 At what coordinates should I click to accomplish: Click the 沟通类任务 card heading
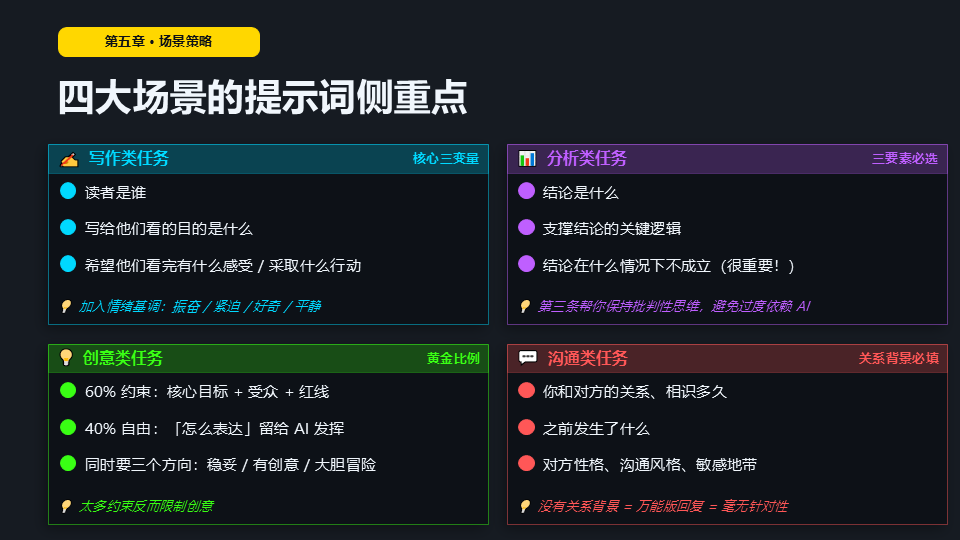(587, 358)
